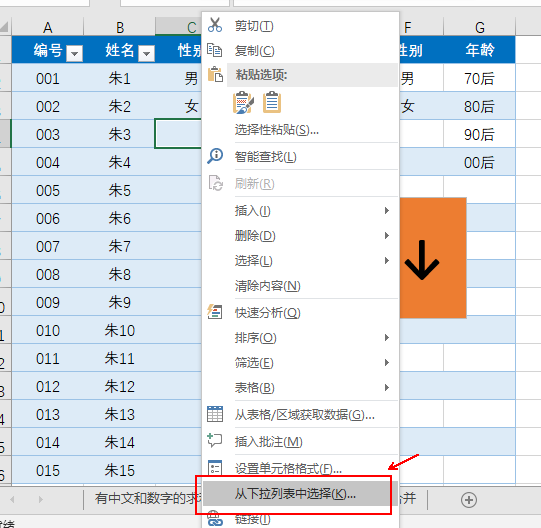Expand the 表格(B) submenu arrow
Screen dimensions: 541x528
tap(387, 387)
